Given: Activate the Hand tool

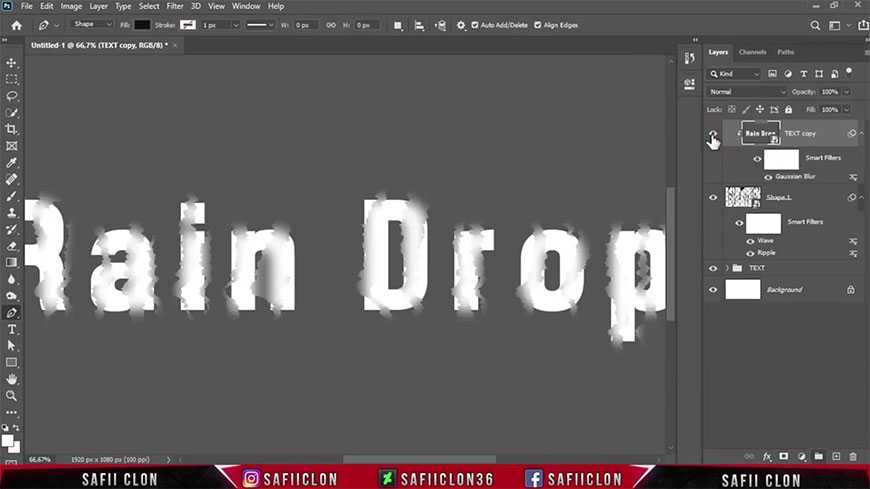Looking at the screenshot, I should click(12, 379).
